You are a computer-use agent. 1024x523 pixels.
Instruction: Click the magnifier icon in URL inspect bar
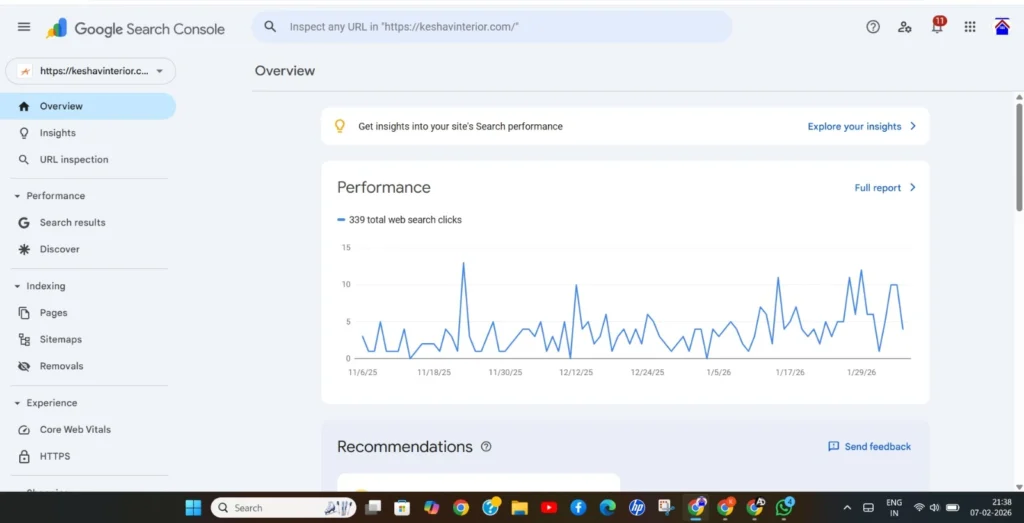pyautogui.click(x=270, y=27)
